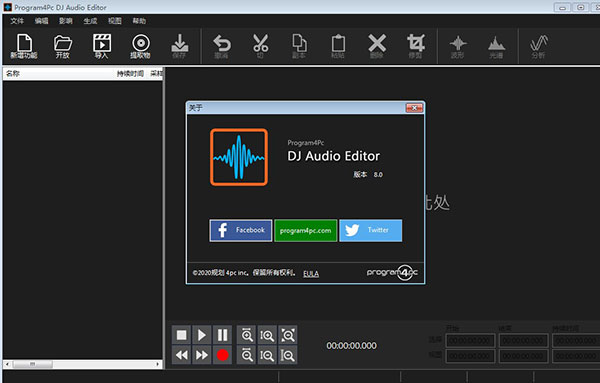Copy using the 副本 pages icon

(x=299, y=46)
